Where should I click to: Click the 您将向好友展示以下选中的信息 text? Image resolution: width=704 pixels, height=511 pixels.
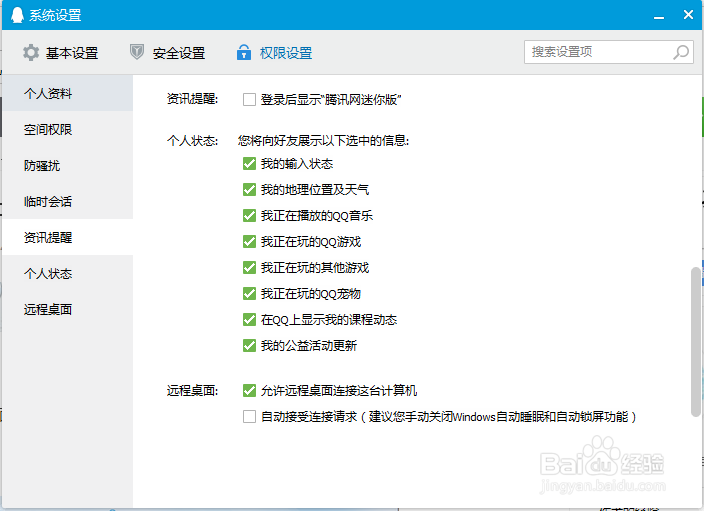click(x=323, y=141)
